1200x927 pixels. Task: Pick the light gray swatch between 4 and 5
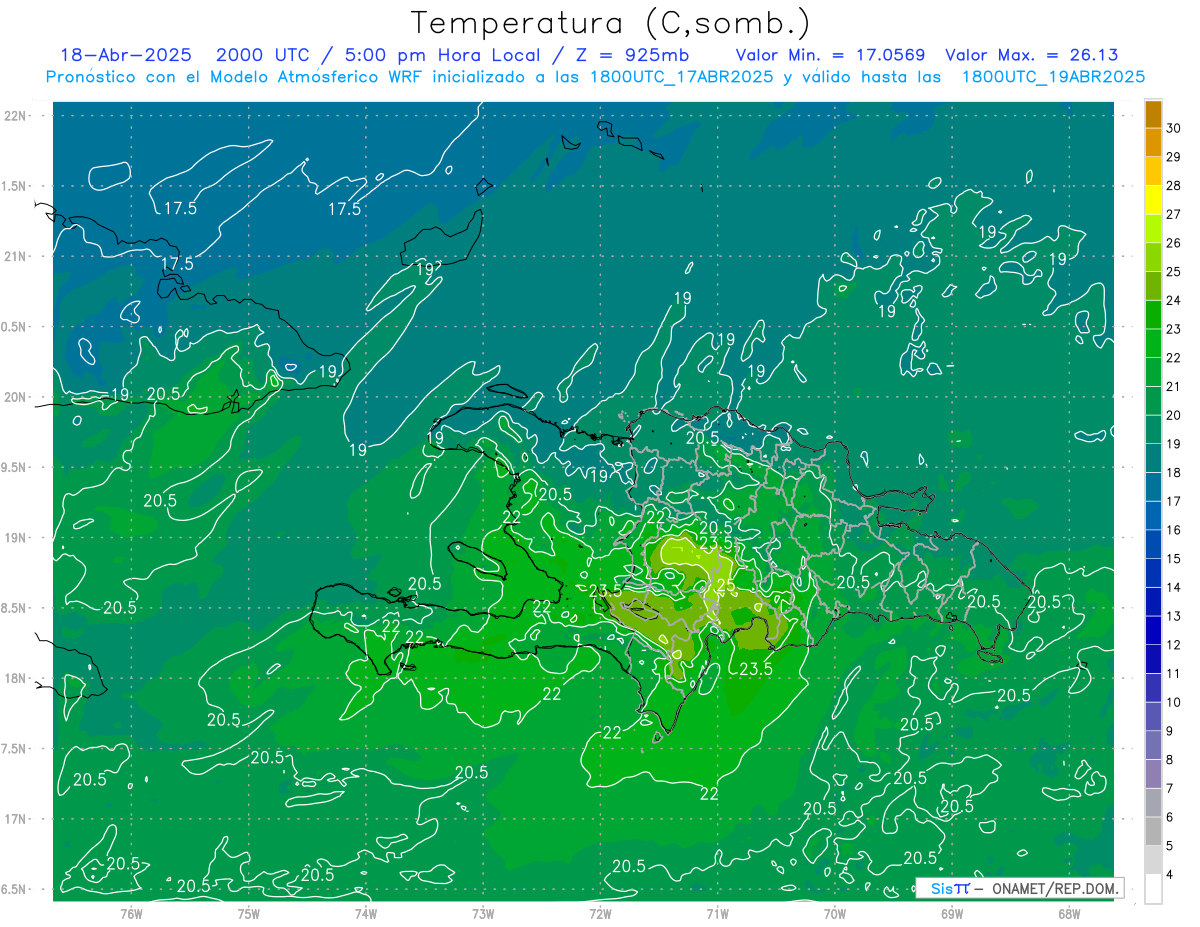(x=1153, y=860)
